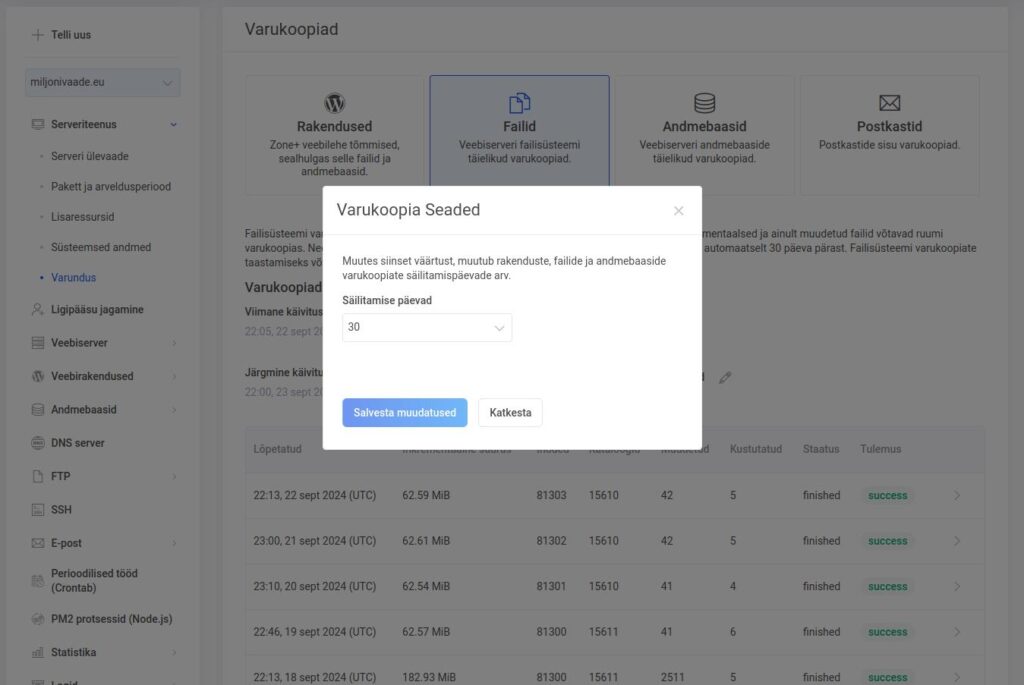Click the Ligipääsu jagamine user icon
Image resolution: width=1024 pixels, height=685 pixels.
point(38,310)
